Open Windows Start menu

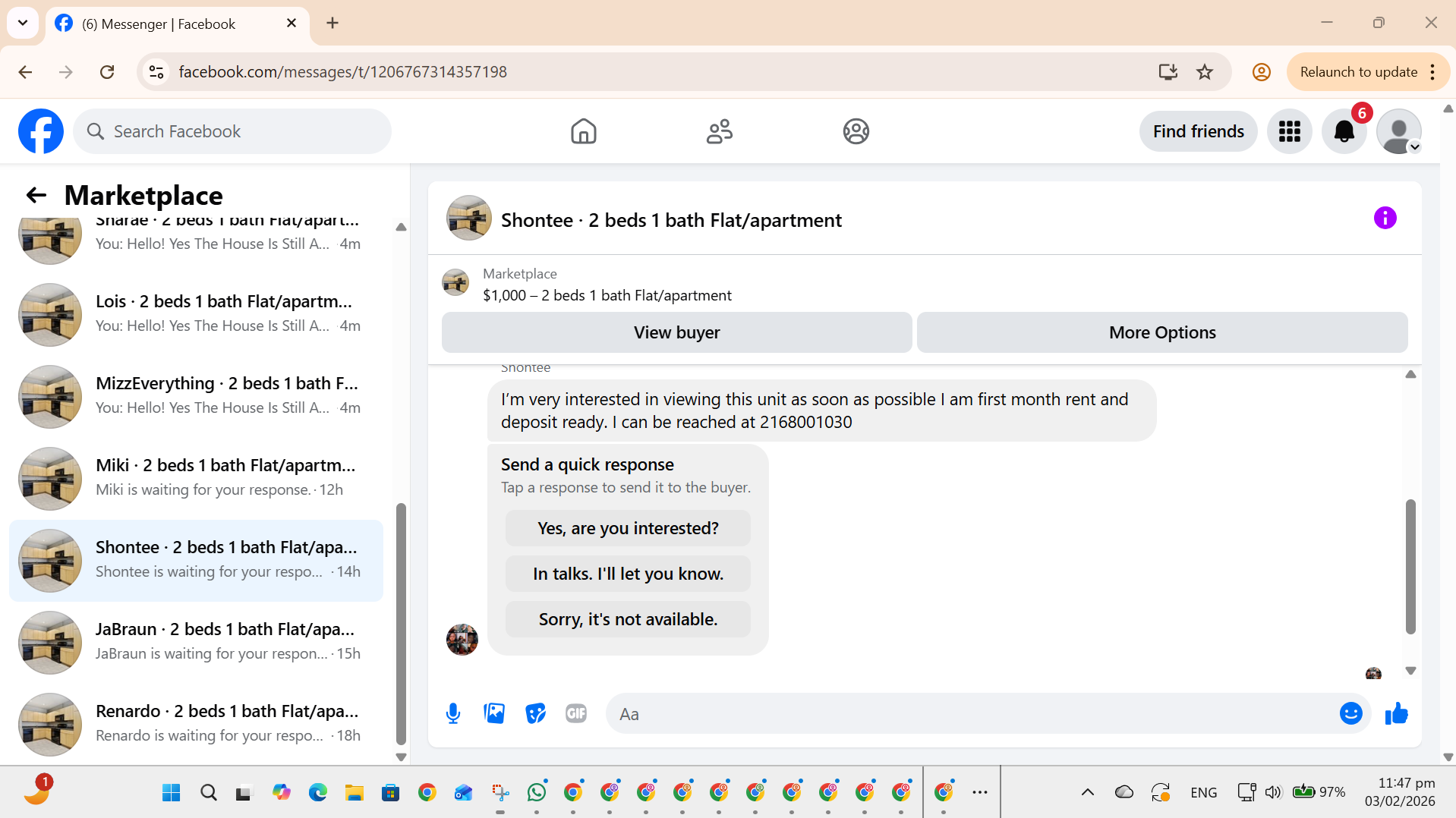171,792
